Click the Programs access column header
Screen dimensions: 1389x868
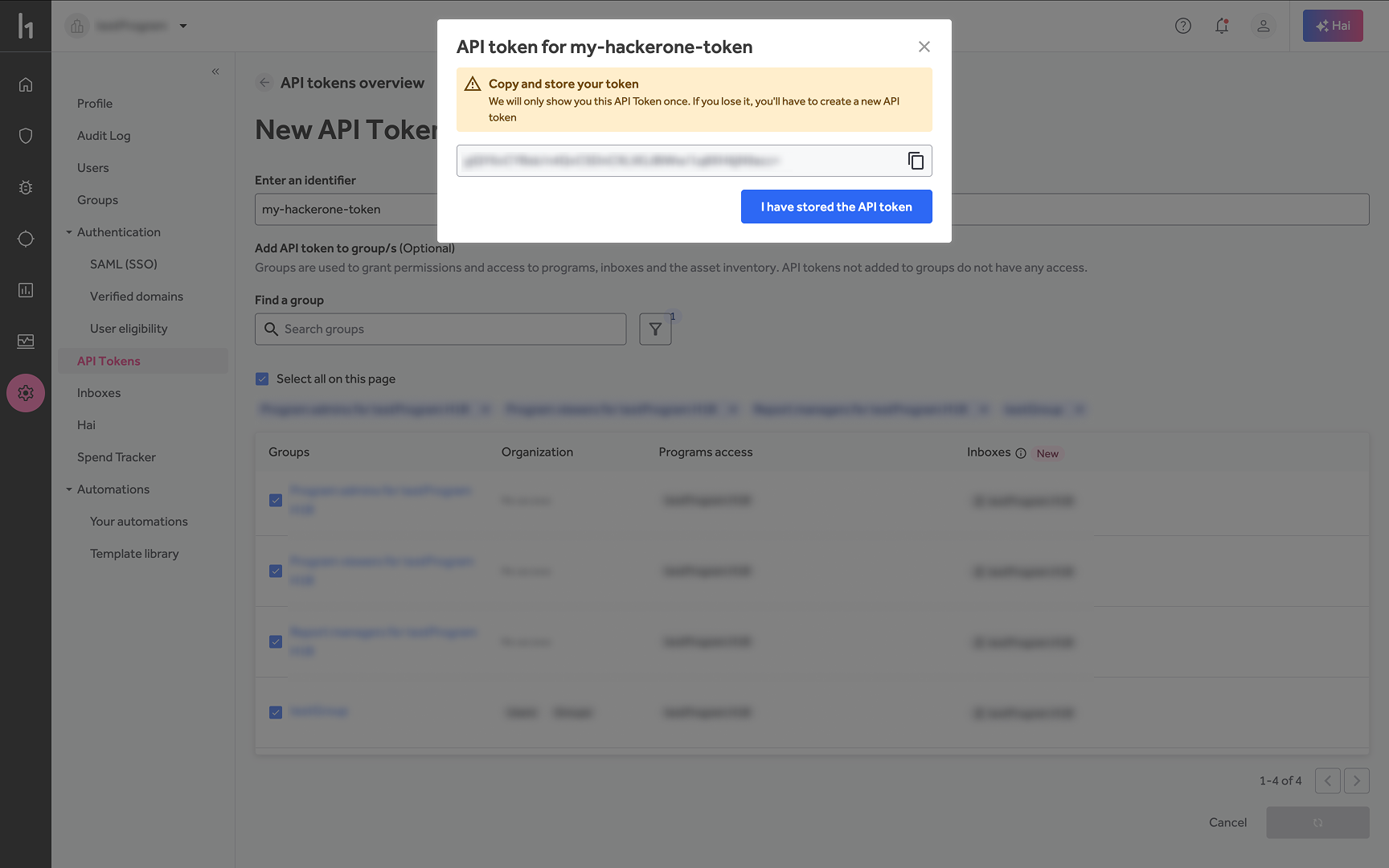click(x=706, y=452)
